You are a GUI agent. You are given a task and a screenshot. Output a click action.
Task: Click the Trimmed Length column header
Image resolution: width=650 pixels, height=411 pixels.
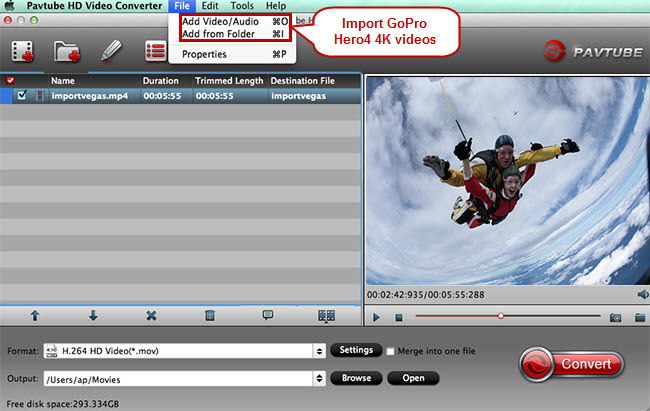pyautogui.click(x=229, y=81)
